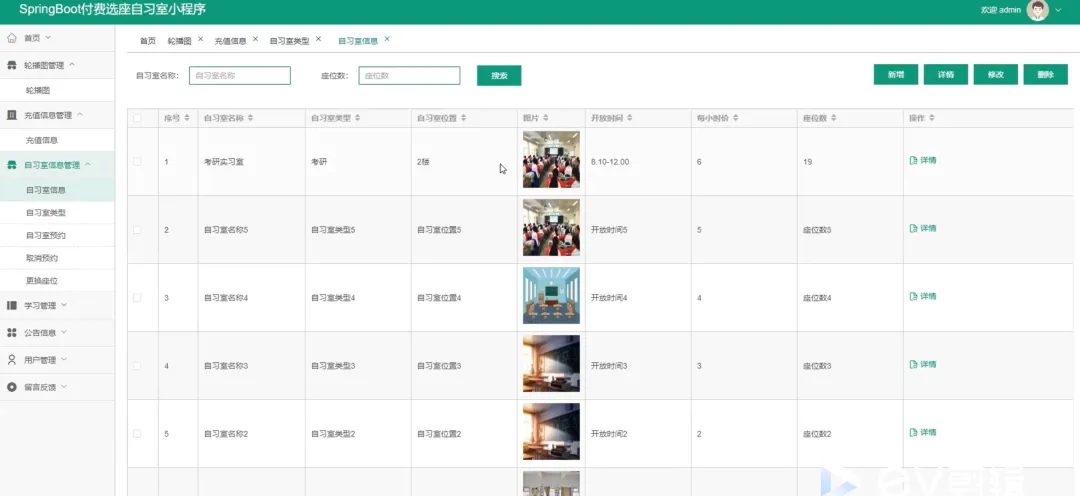This screenshot has height=496, width=1080.
Task: Click the home icon in sidebar
Action: coord(12,38)
